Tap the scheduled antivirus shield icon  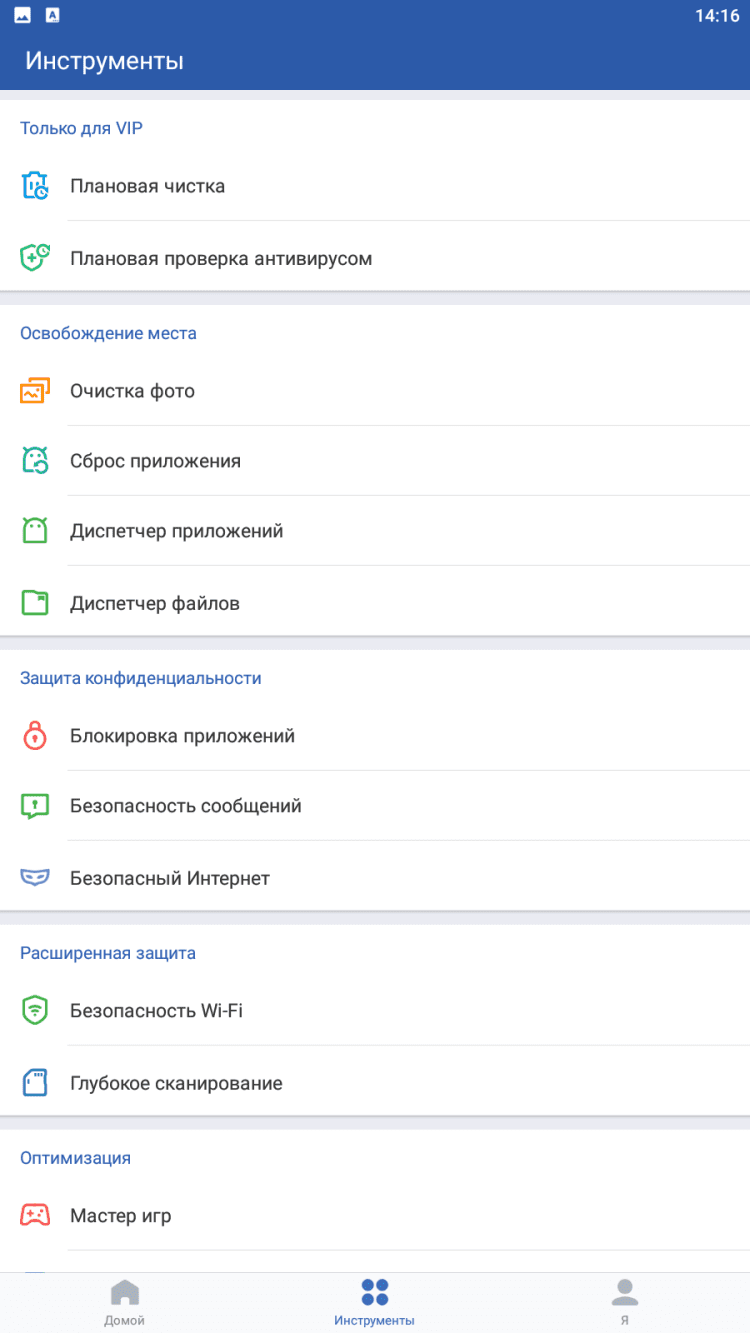[x=35, y=258]
